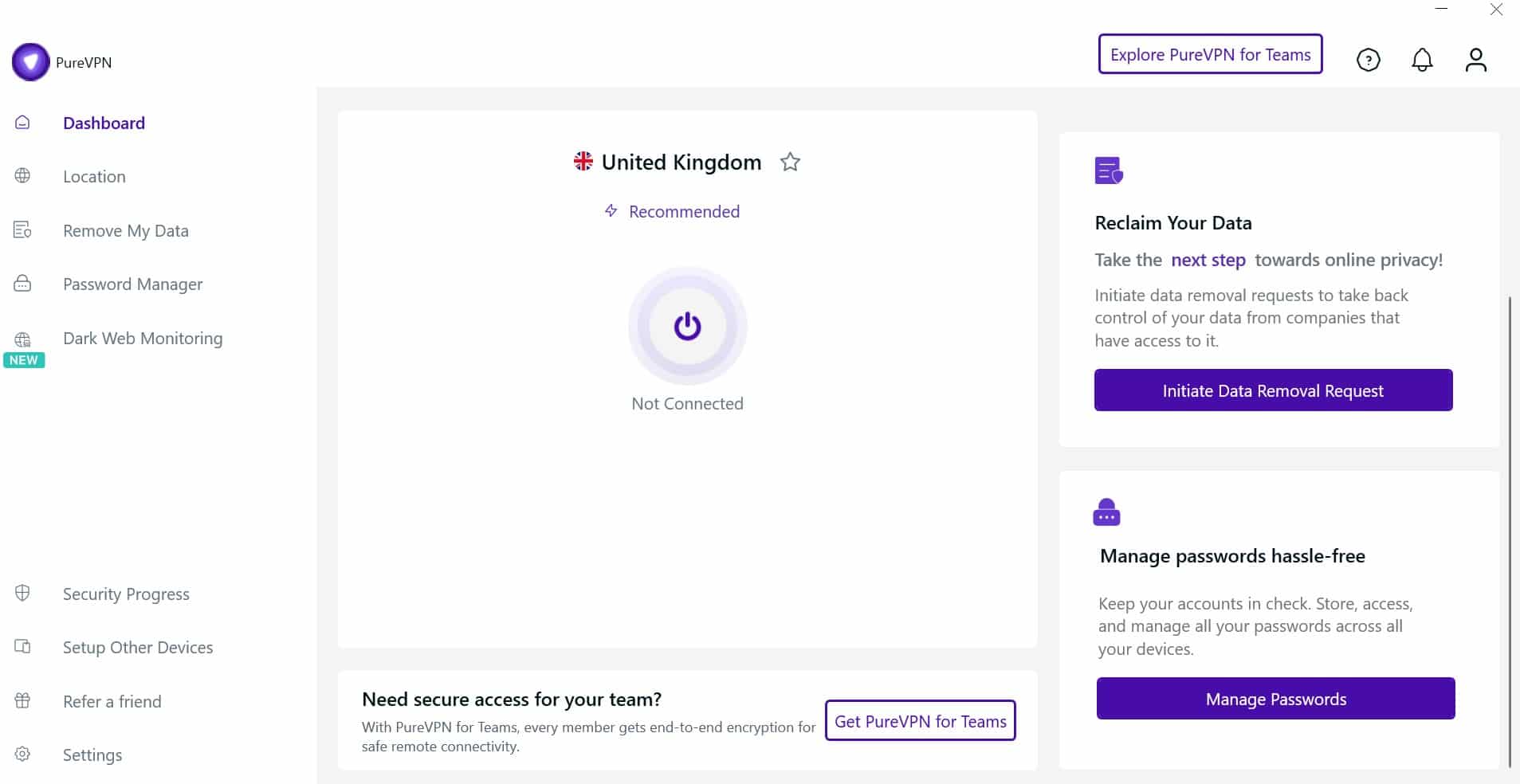Viewport: 1520px width, 784px height.
Task: Click the right panel vertical scrollbar
Action: (1510, 531)
